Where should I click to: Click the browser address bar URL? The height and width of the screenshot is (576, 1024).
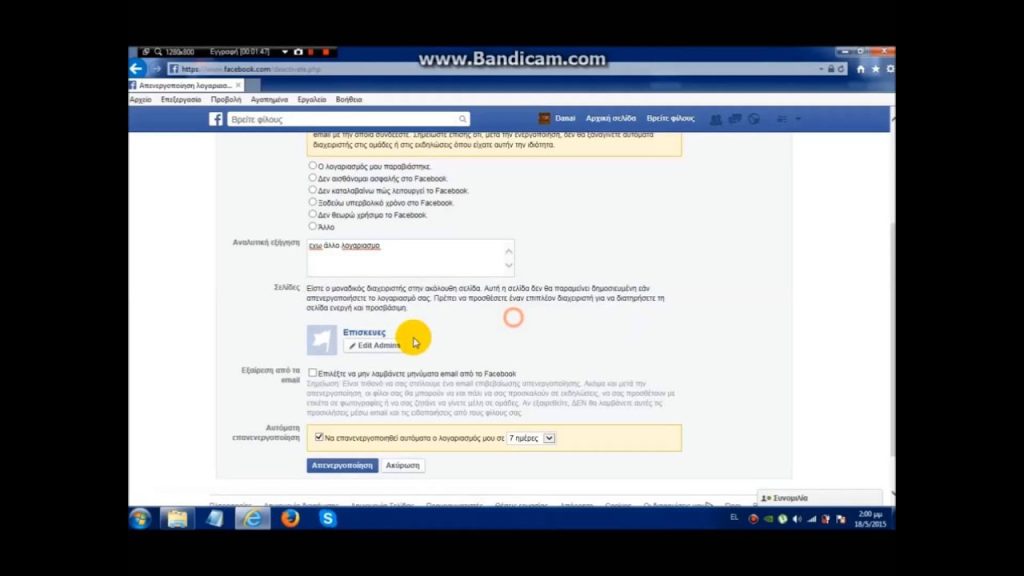(x=251, y=69)
